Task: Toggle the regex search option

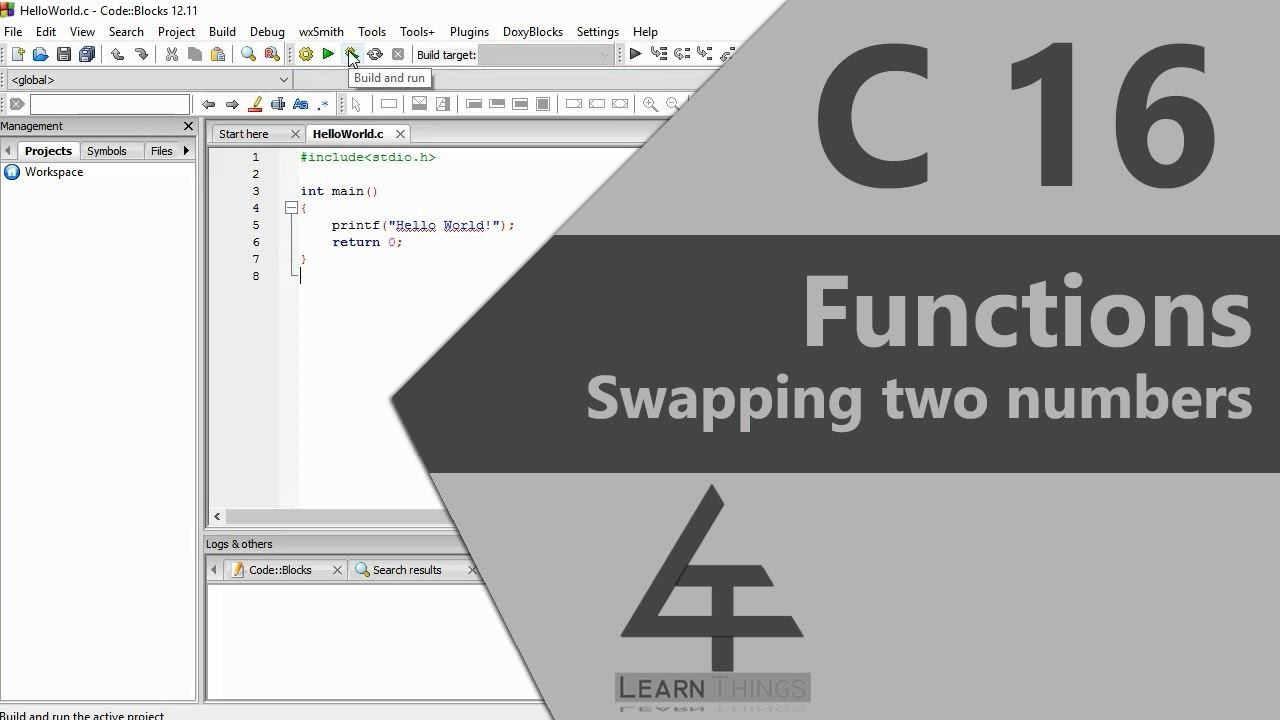Action: pyautogui.click(x=323, y=104)
